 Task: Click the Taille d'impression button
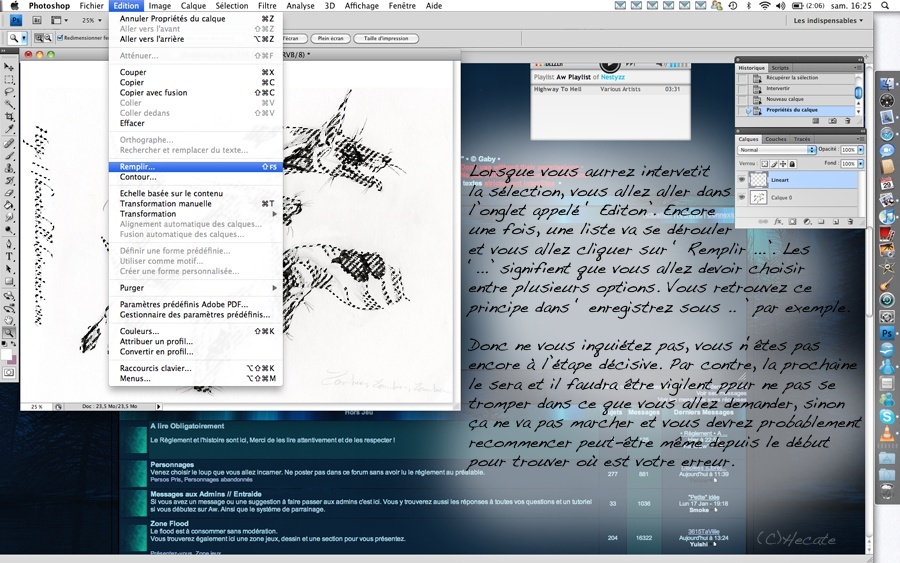click(386, 38)
